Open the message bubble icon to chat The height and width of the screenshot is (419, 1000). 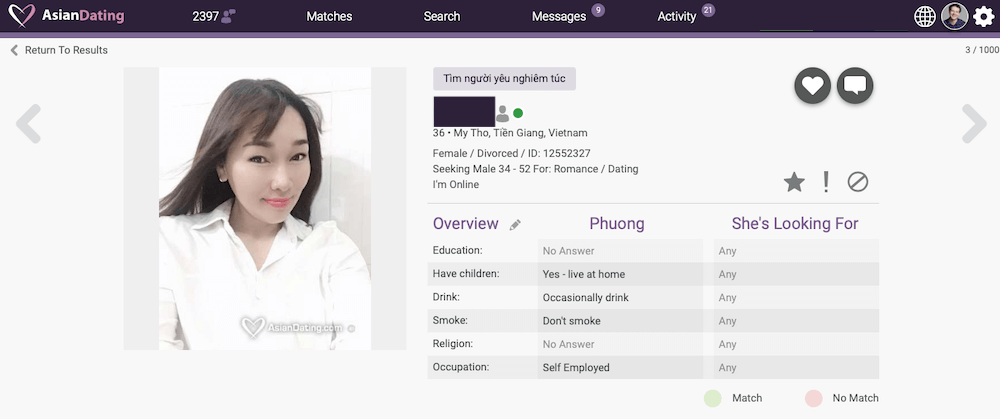click(855, 85)
